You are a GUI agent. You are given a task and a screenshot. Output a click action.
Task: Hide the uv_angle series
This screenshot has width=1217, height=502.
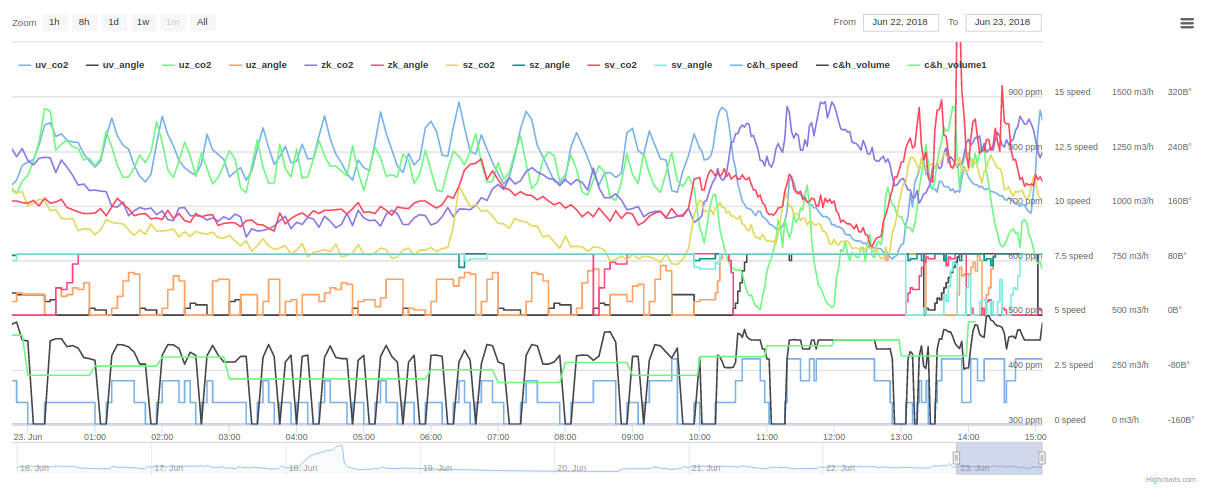[122, 65]
